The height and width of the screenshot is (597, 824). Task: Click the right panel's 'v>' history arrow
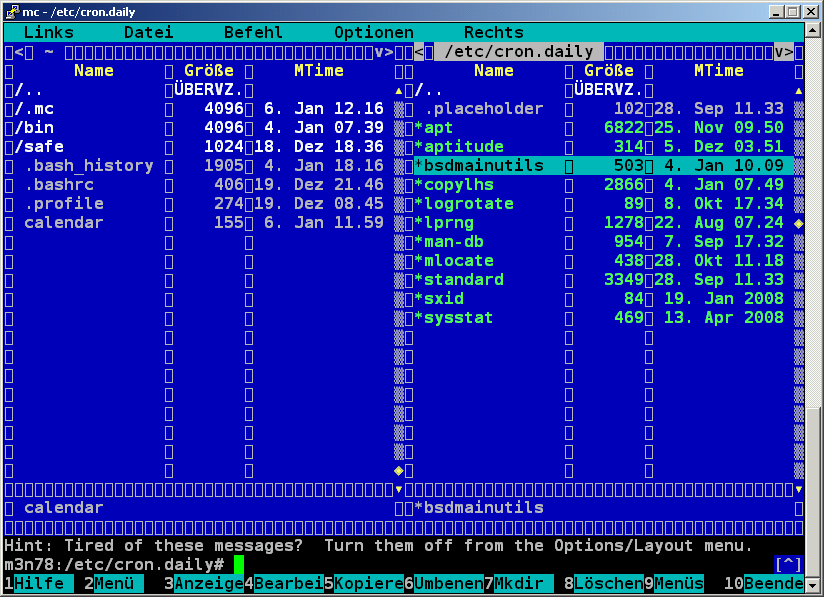783,52
